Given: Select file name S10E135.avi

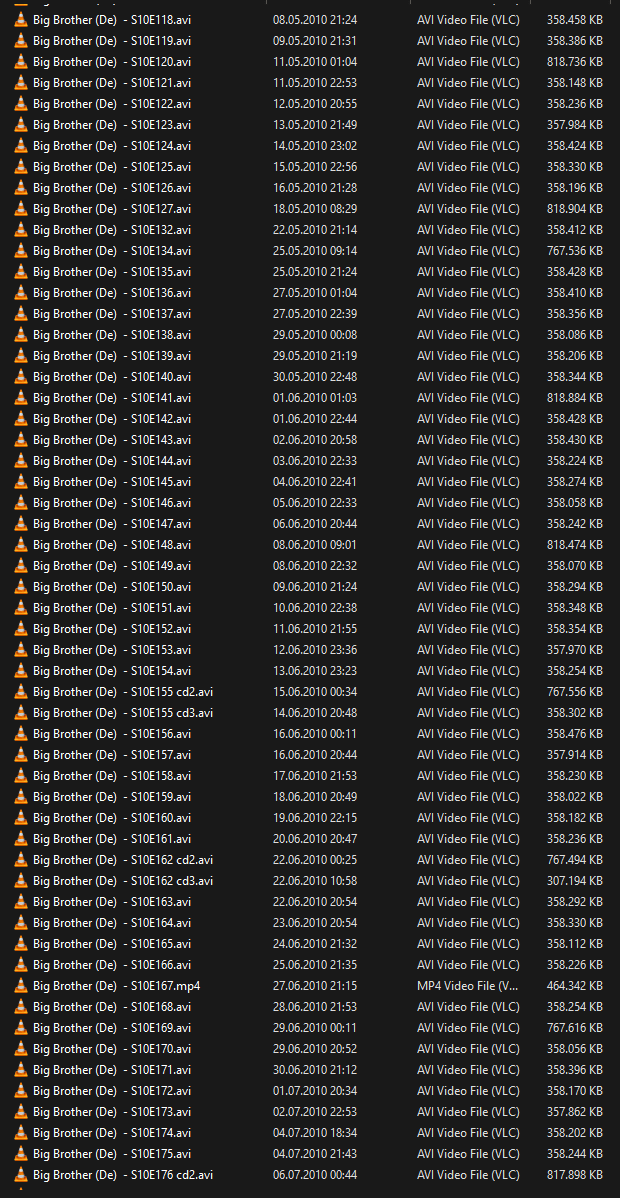Looking at the screenshot, I should pos(112,271).
